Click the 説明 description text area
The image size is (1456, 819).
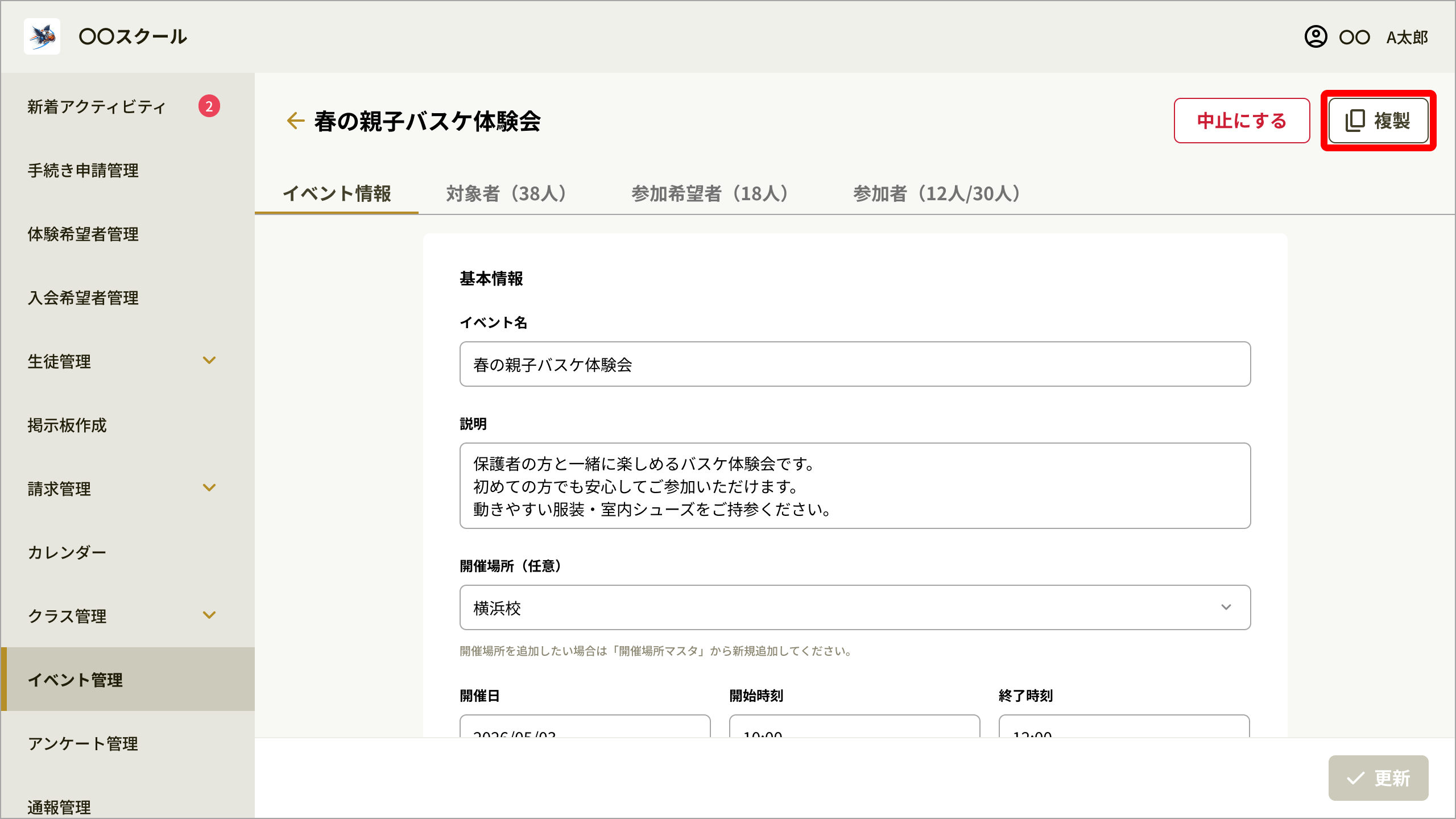[x=855, y=486]
